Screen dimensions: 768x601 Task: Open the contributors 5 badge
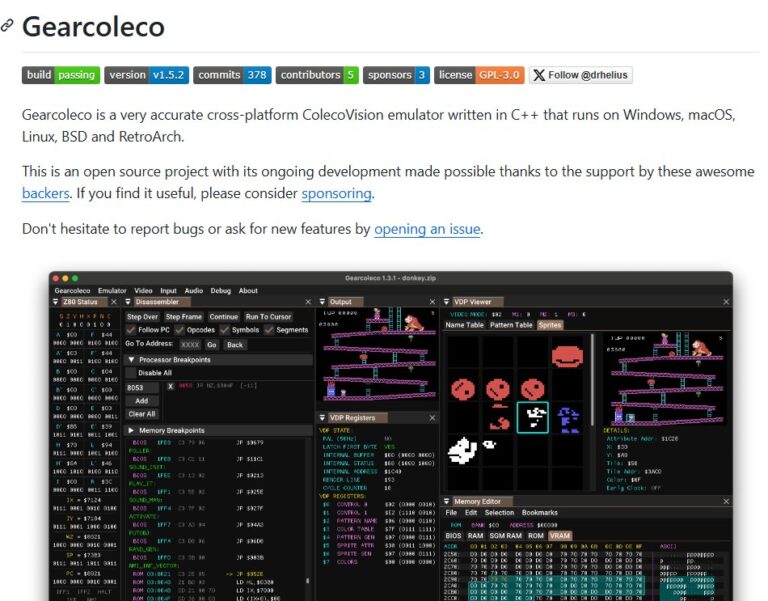(317, 75)
